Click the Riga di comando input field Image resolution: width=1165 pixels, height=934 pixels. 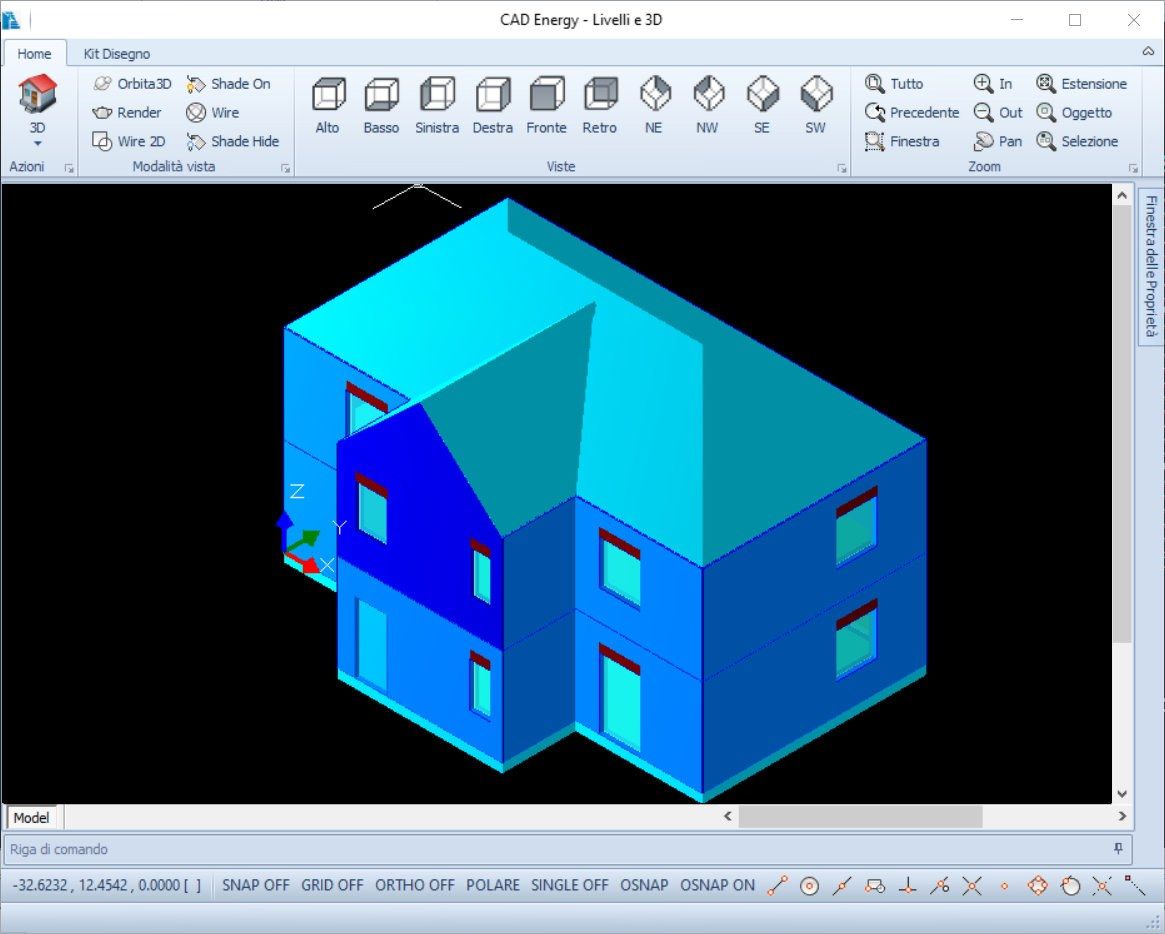[550, 850]
